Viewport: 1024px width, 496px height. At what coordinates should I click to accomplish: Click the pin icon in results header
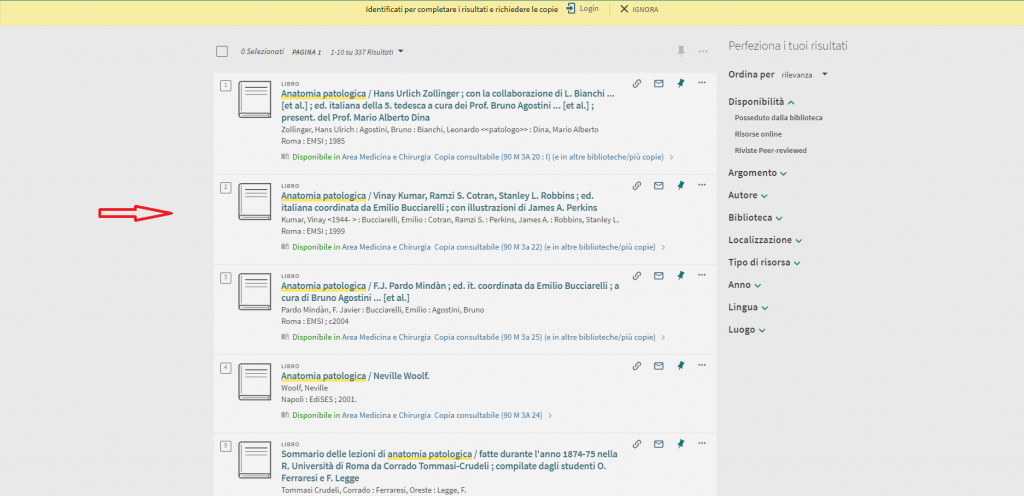pyautogui.click(x=681, y=51)
